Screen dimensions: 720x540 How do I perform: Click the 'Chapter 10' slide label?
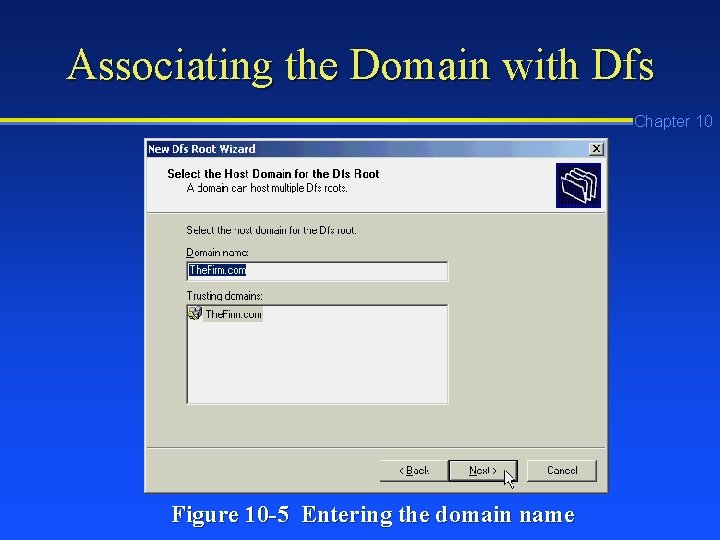coord(673,121)
